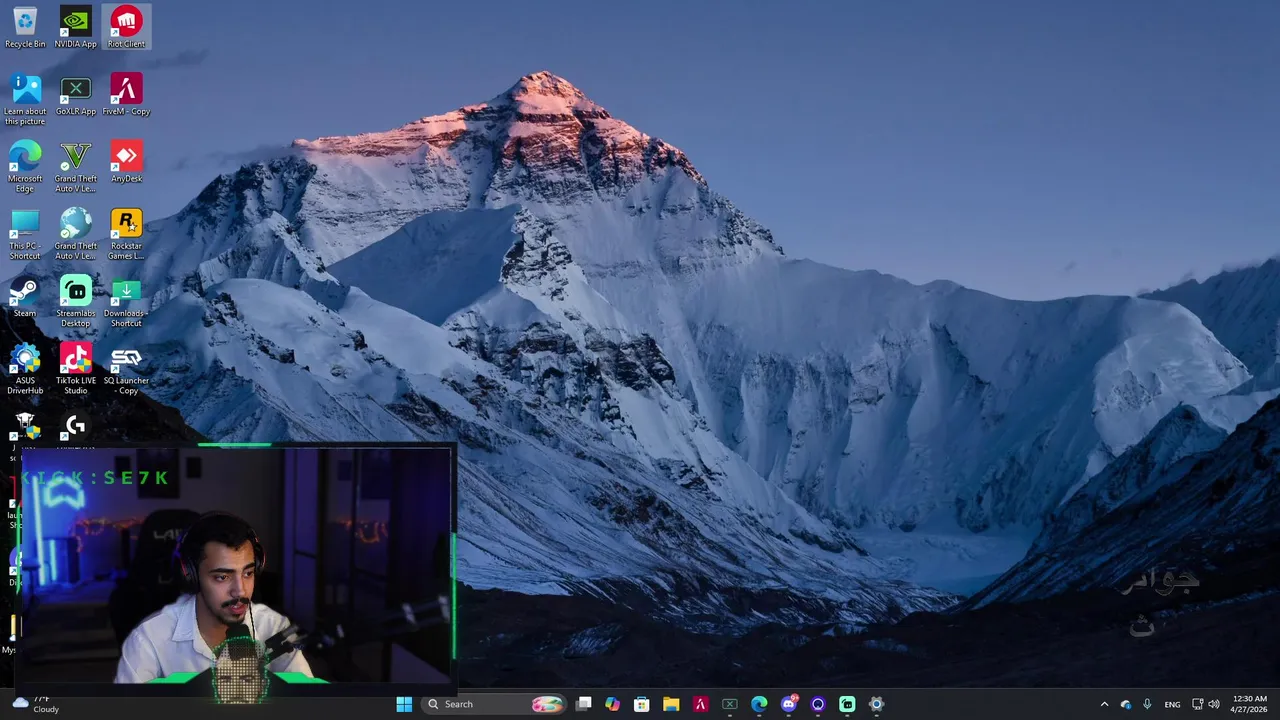Select the Grand Theft Auto V icon beside Edge
Viewport: 1280px width, 720px height.
76,166
